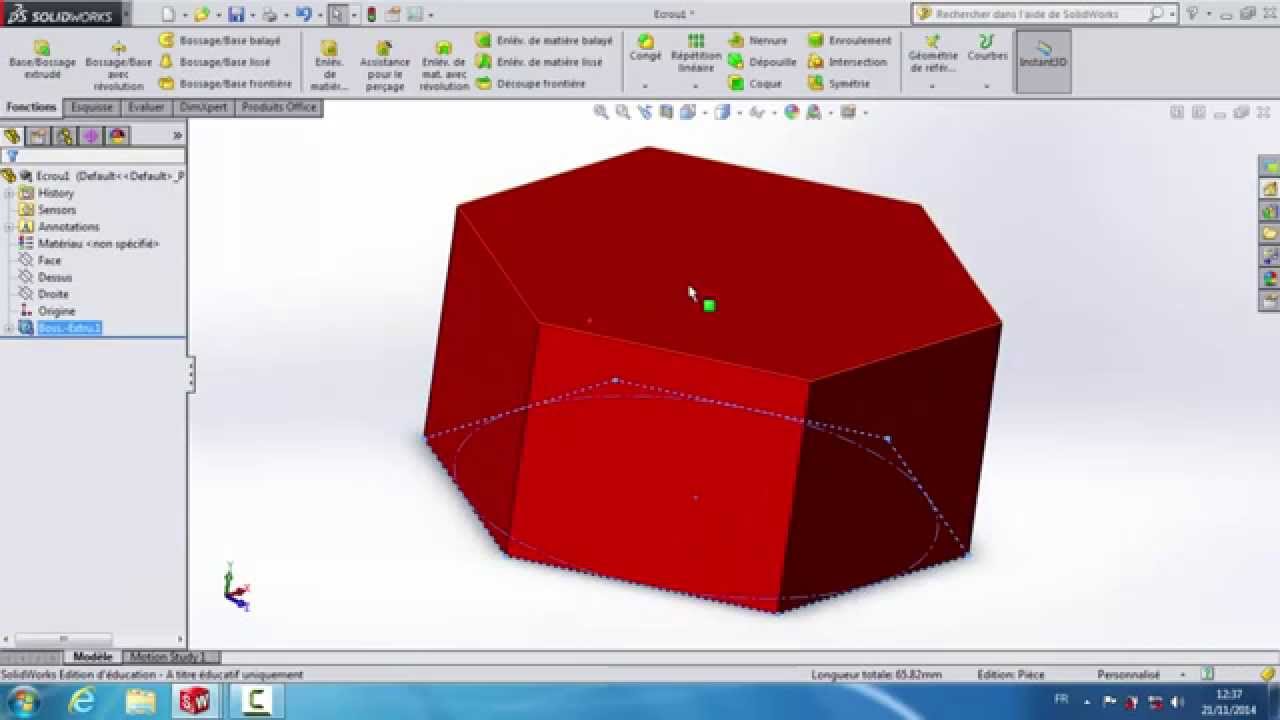Expand the Répétition linéaire dropdown arrow
The image size is (1280, 720).
point(696,87)
